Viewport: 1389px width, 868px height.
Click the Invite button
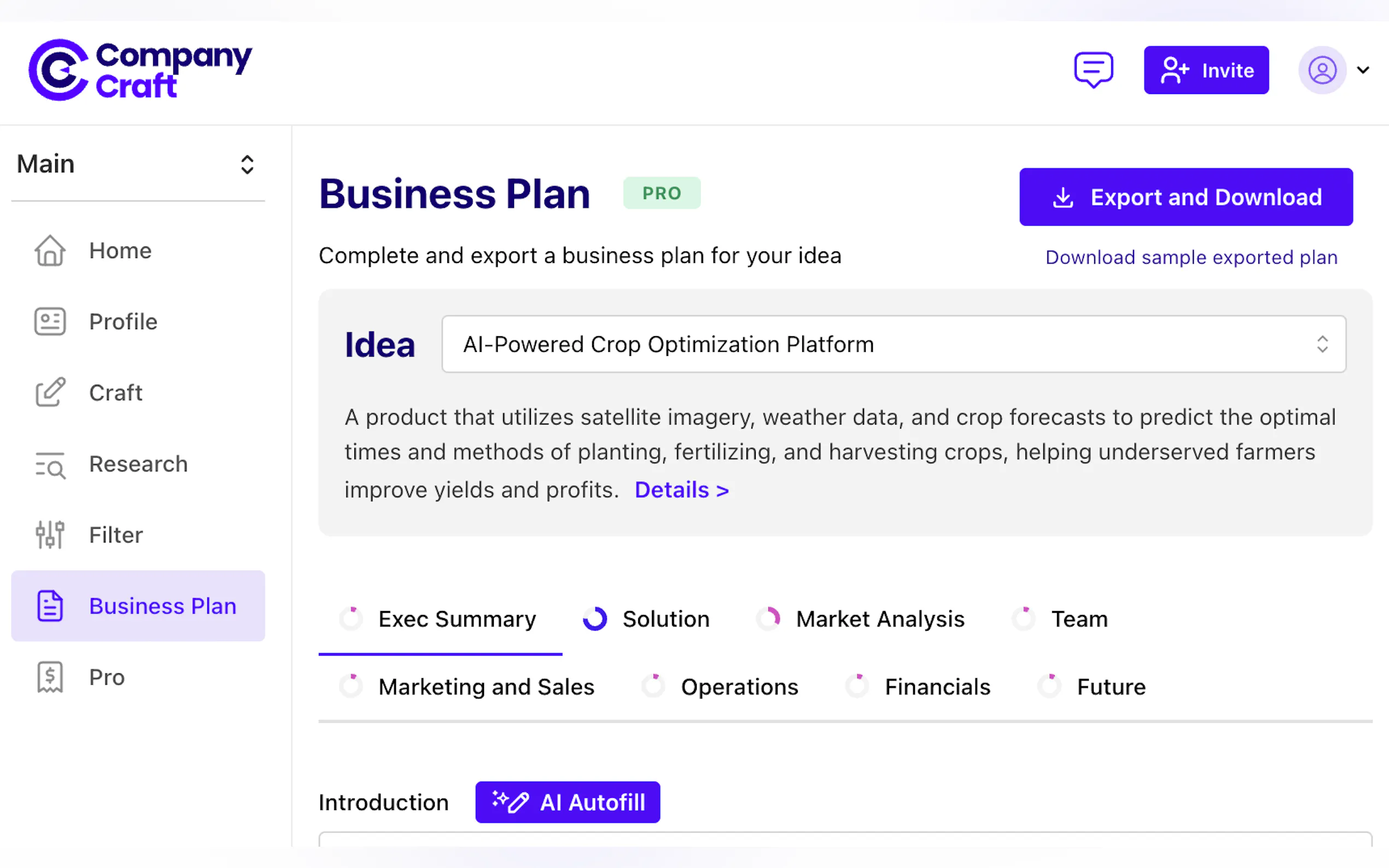tap(1206, 70)
